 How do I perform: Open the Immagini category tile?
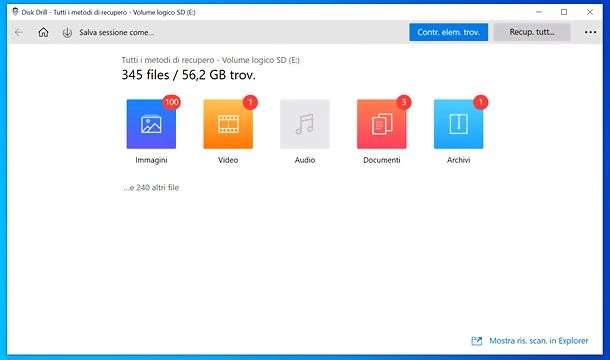click(x=151, y=124)
